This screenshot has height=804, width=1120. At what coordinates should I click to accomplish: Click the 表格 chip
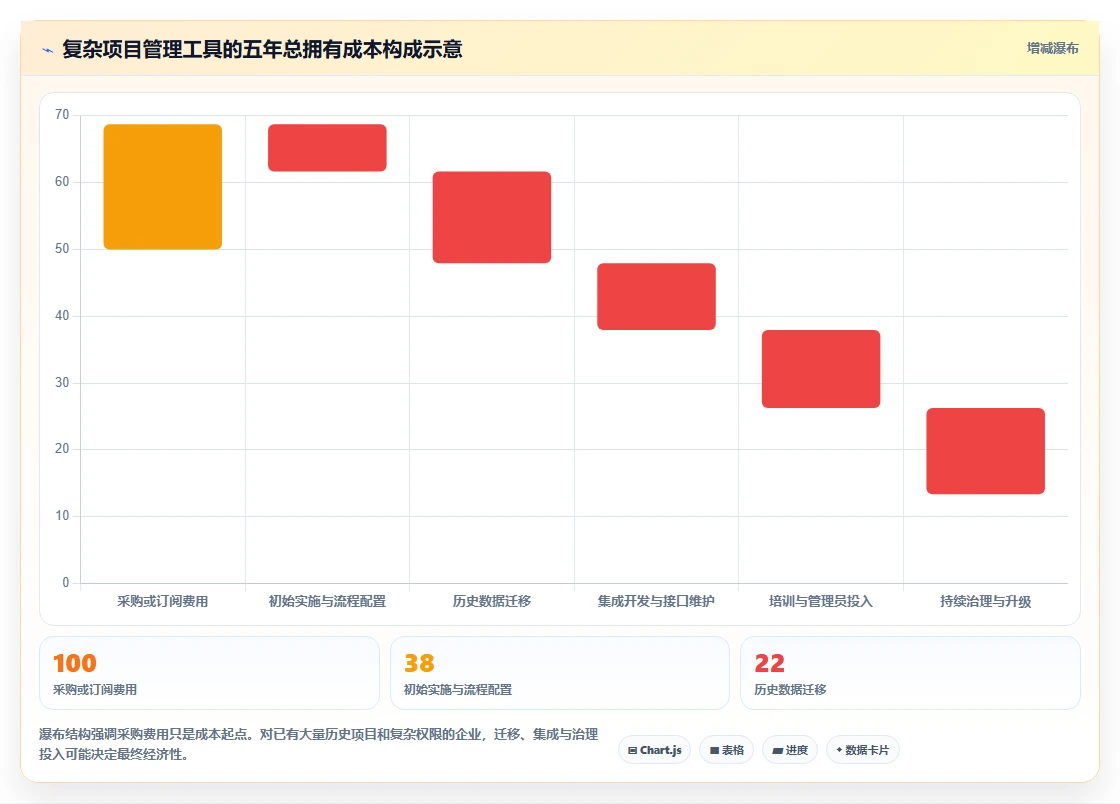click(x=726, y=750)
